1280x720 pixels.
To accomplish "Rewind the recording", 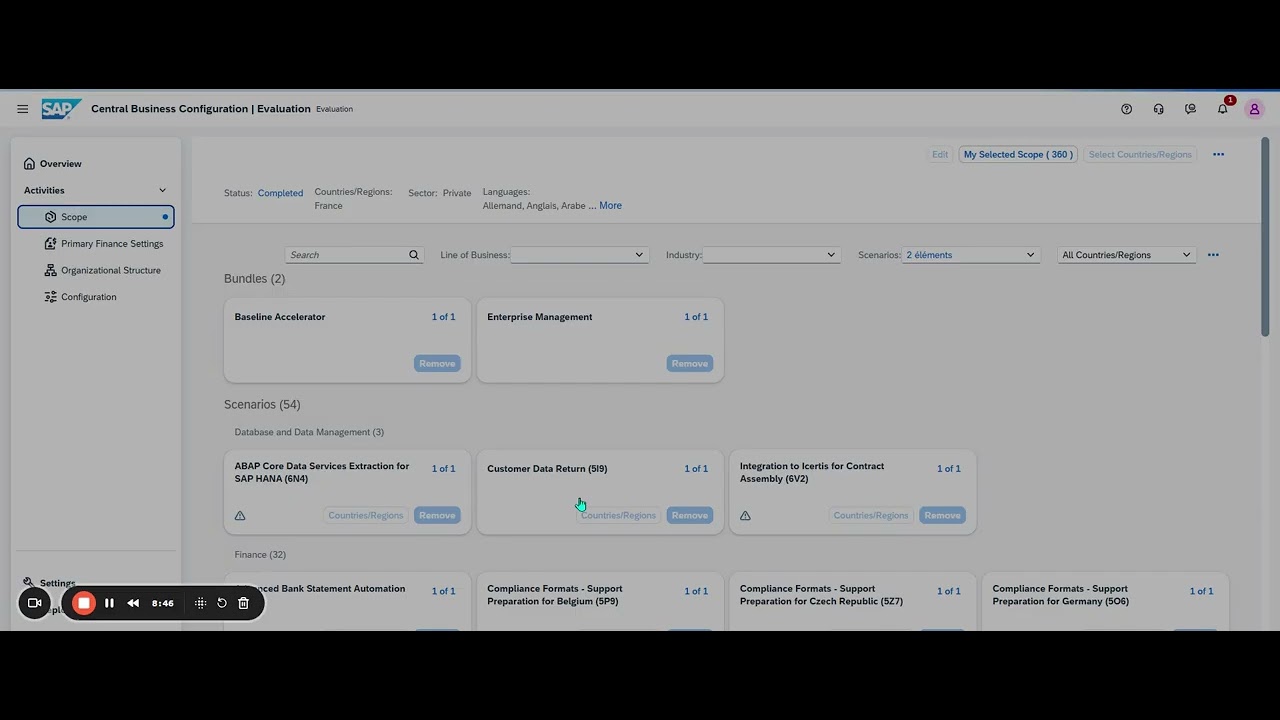I will [x=133, y=603].
